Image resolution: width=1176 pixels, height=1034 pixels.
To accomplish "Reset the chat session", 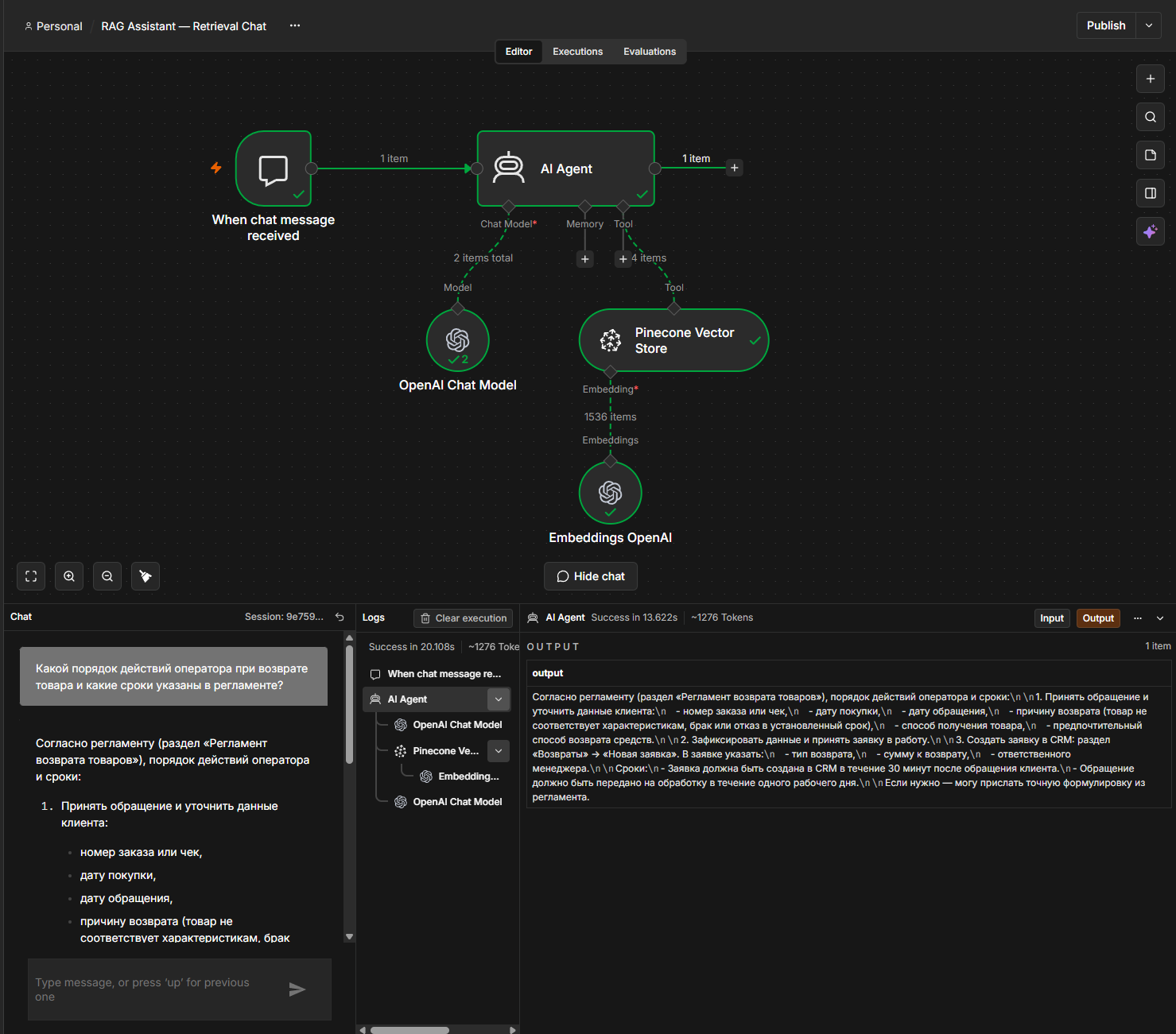I will coord(340,617).
